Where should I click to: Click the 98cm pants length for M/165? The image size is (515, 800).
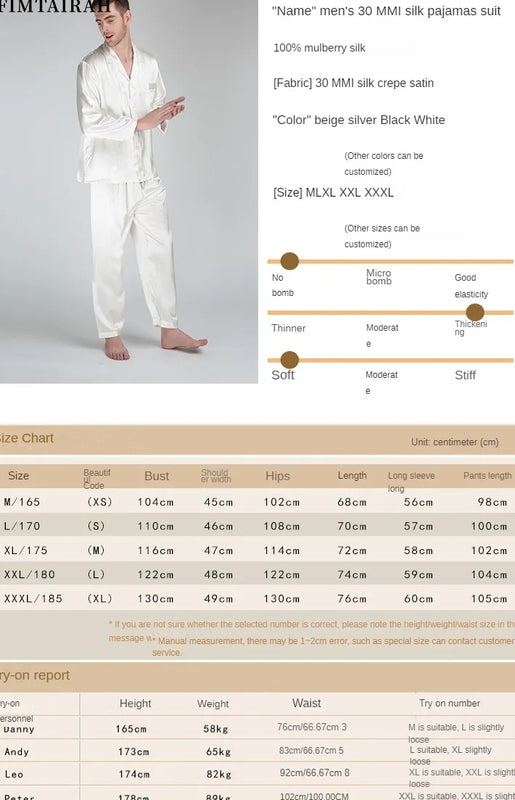(493, 502)
